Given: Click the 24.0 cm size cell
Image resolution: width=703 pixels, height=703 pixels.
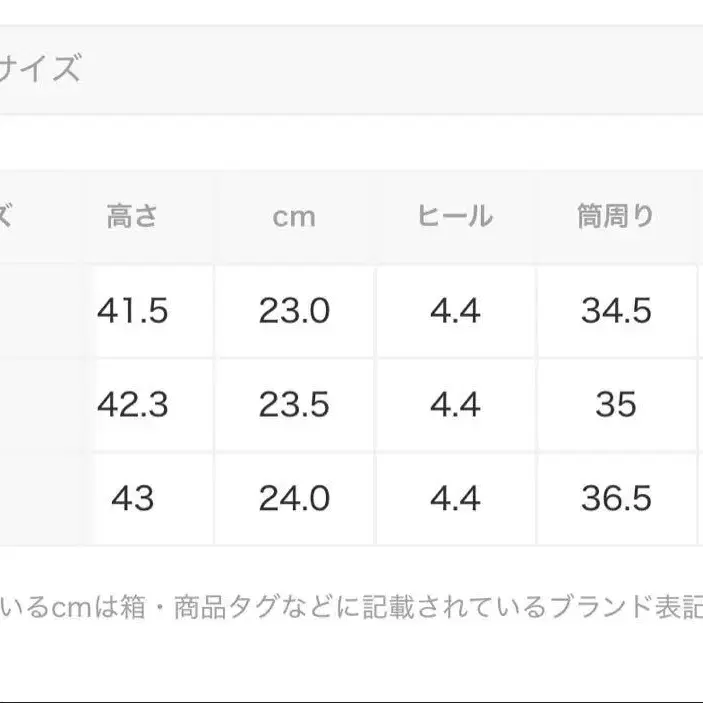Looking at the screenshot, I should pos(294,498).
